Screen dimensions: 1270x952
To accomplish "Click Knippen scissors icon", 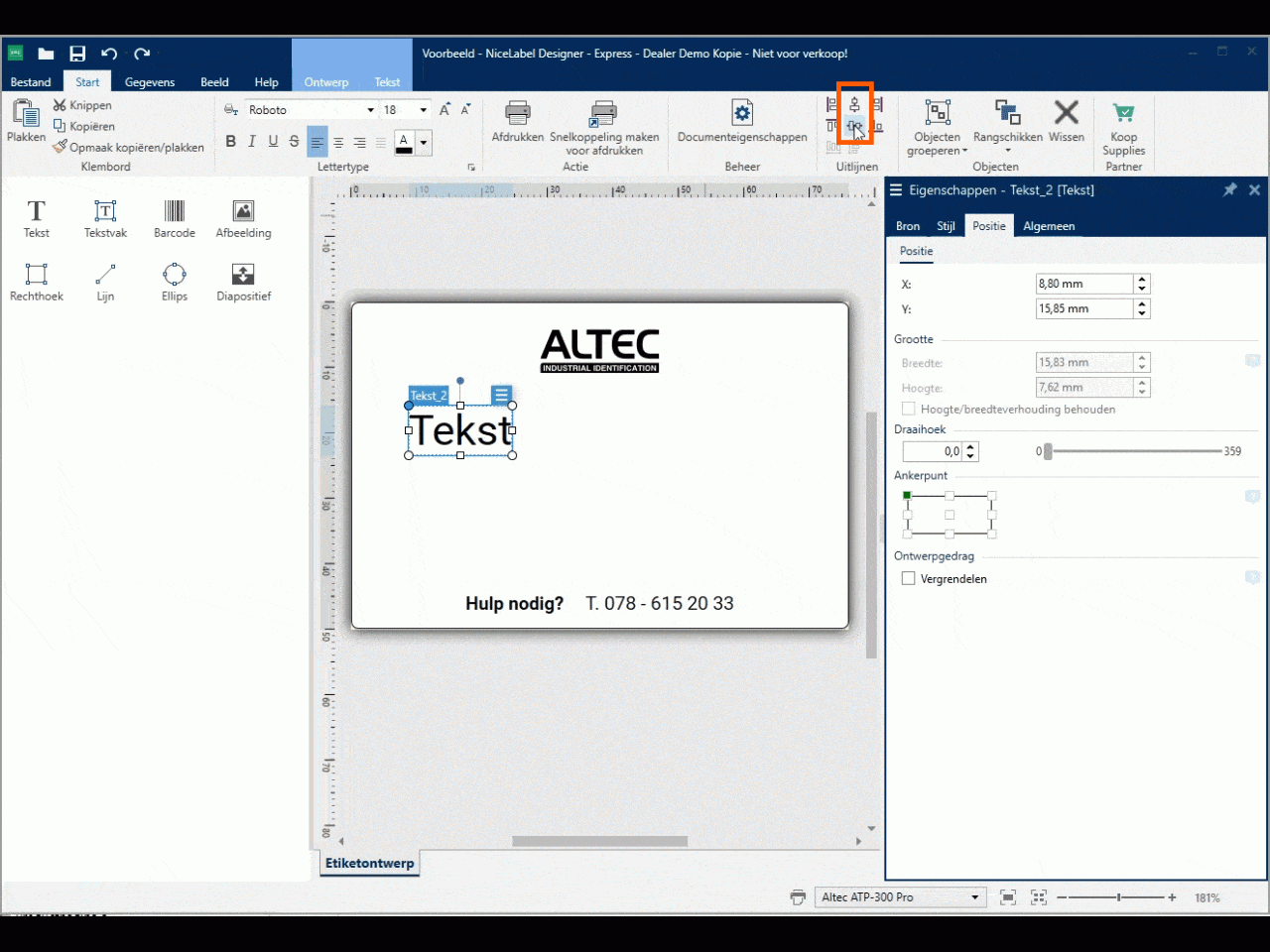I will pyautogui.click(x=60, y=105).
